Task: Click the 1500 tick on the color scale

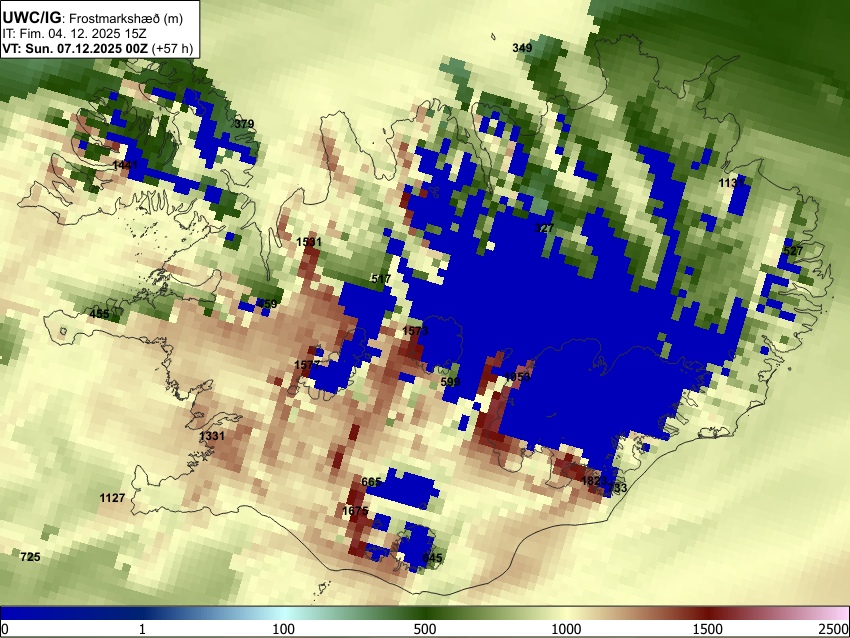Action: click(708, 629)
